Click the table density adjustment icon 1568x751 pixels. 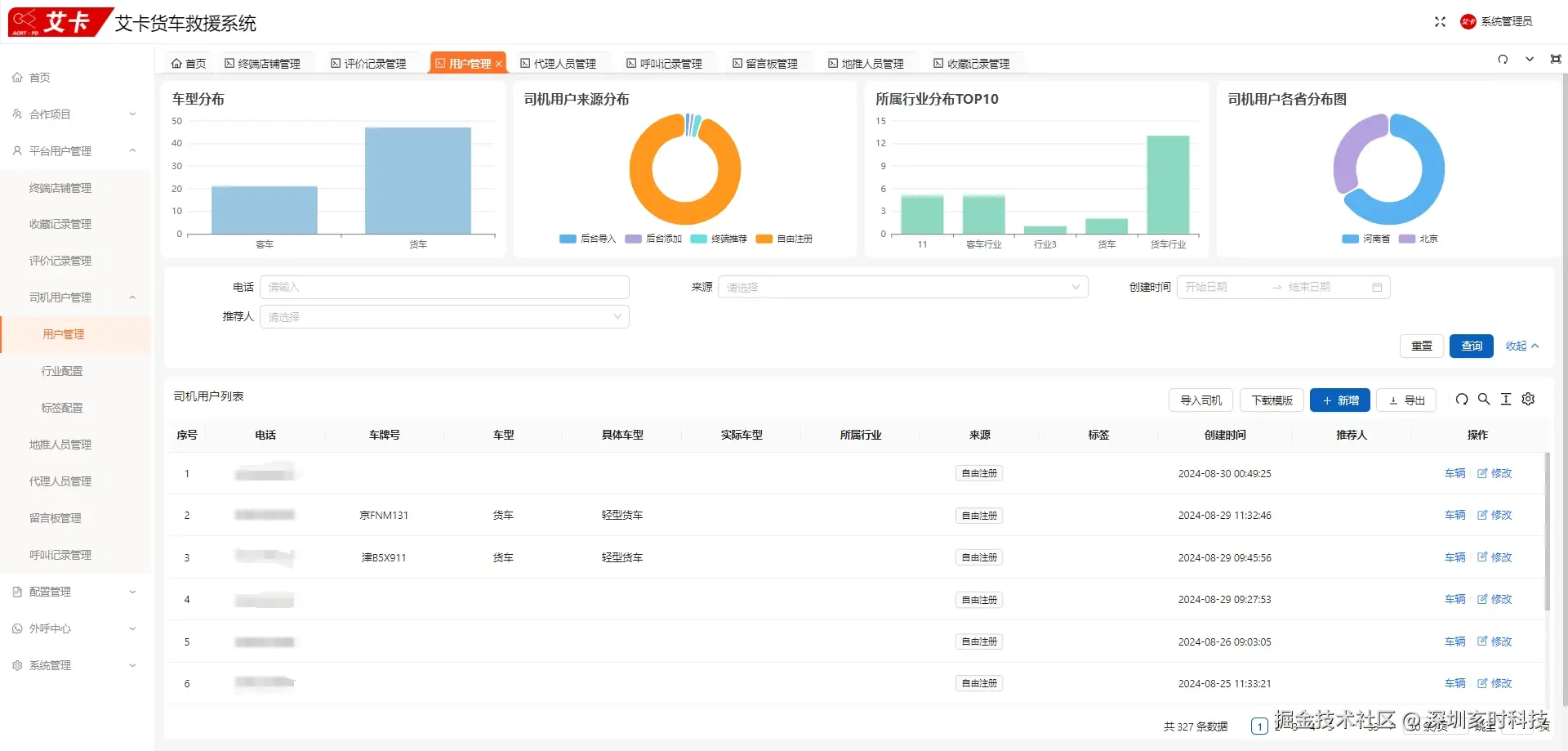tap(1506, 400)
